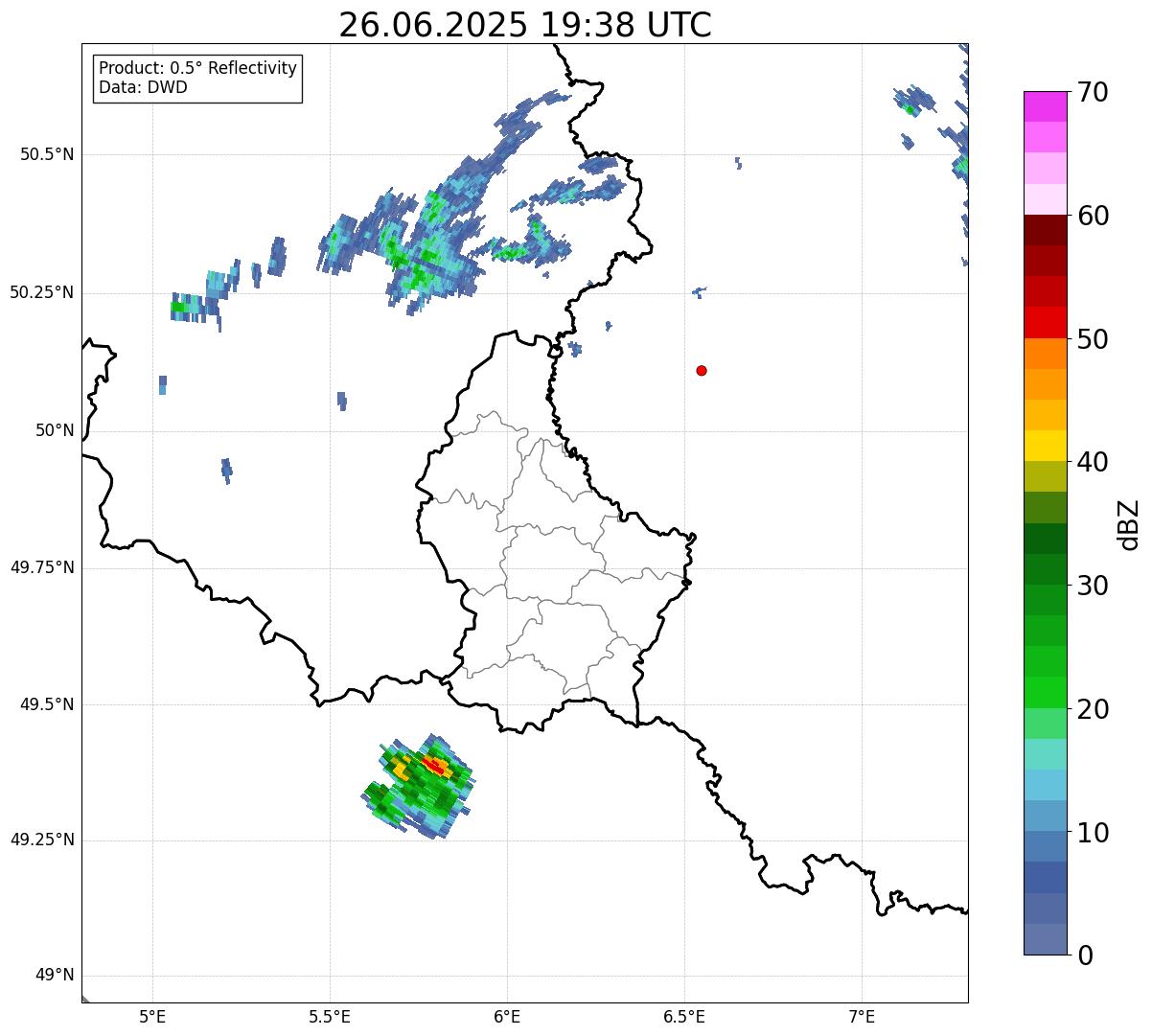Screen dimensions: 1152x1036
Task: Click colorbar tick label "10"
Action: pos(1093,833)
